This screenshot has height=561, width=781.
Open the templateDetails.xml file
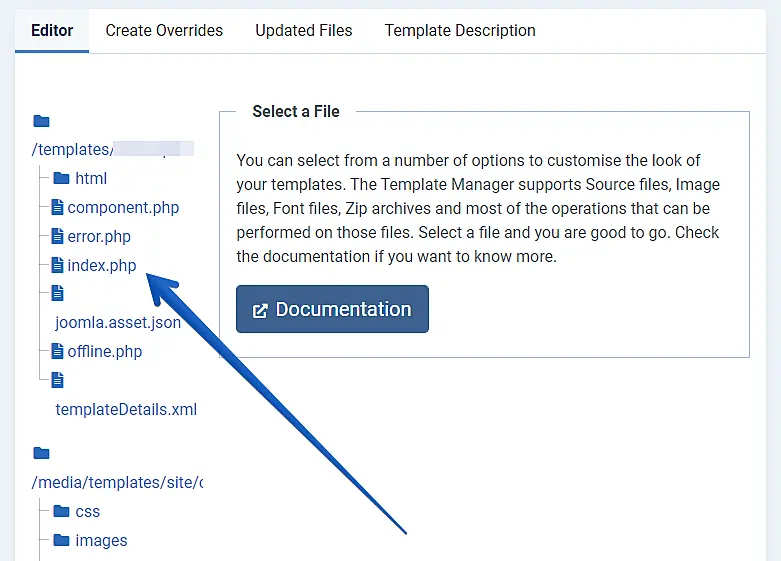[x=126, y=410]
